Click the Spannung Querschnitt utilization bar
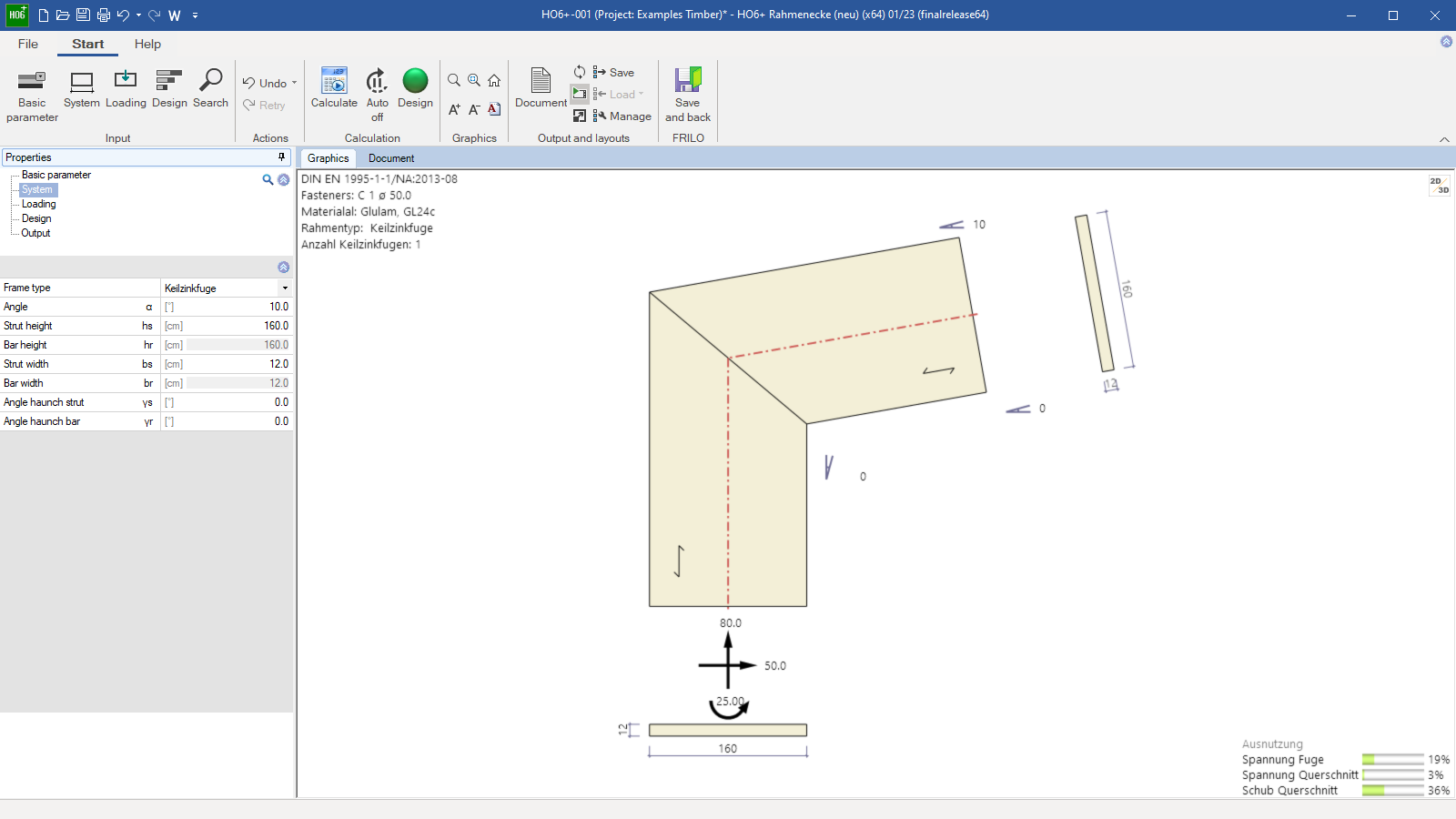Screen dimensions: 1456x819 pos(1392,774)
